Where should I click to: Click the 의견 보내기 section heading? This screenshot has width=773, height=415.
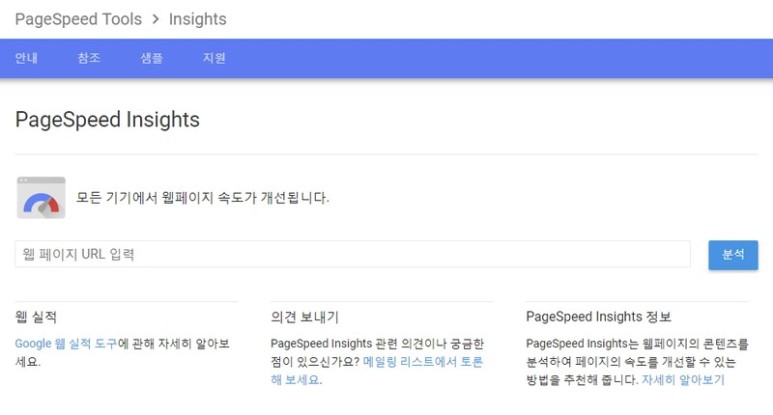[304, 317]
